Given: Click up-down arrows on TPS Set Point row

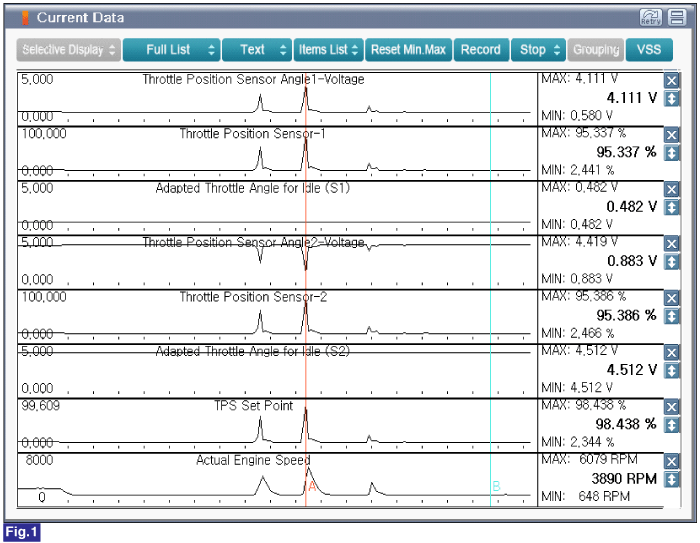Looking at the screenshot, I should point(671,426).
